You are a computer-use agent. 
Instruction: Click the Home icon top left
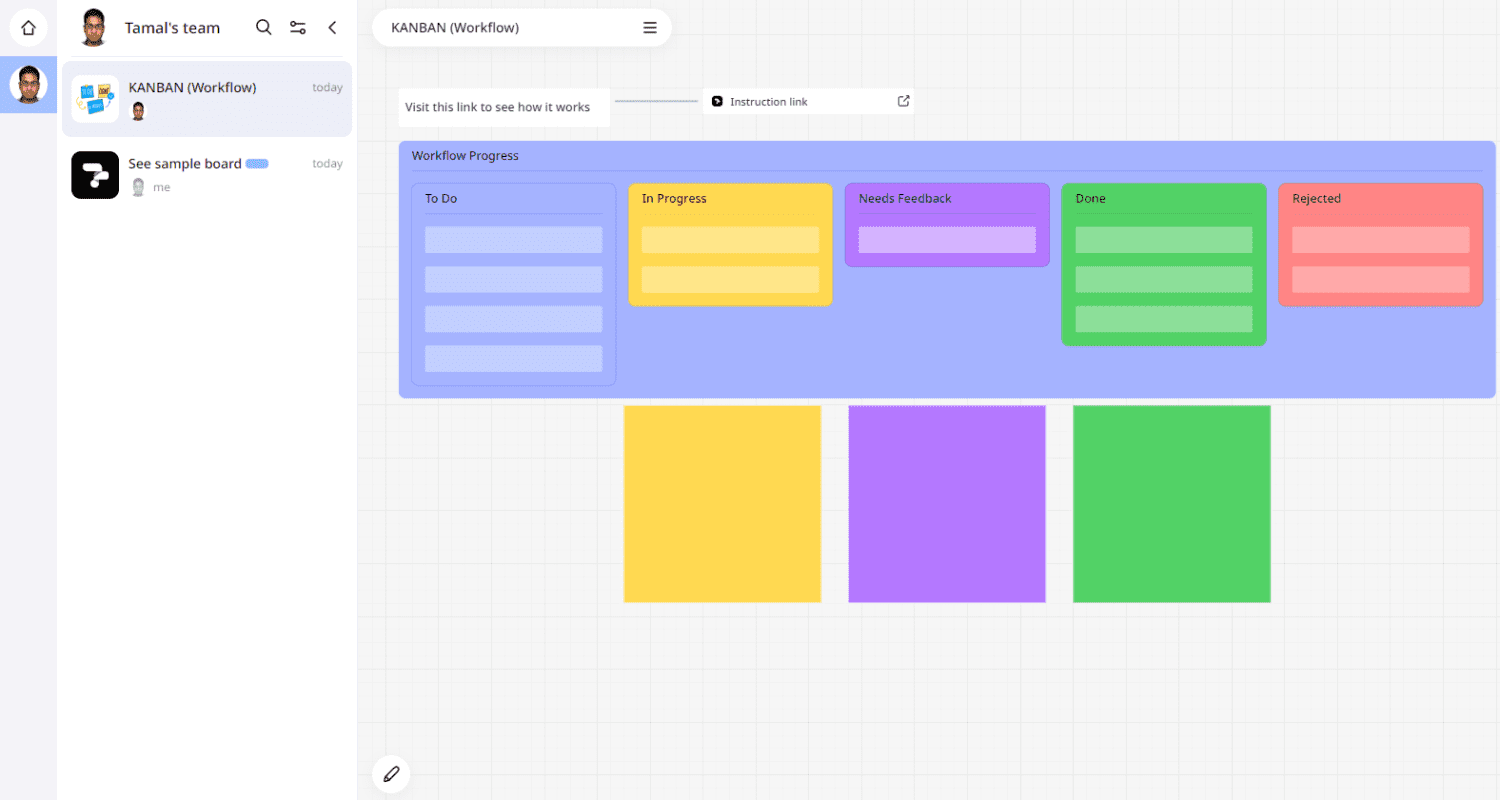pos(28,27)
